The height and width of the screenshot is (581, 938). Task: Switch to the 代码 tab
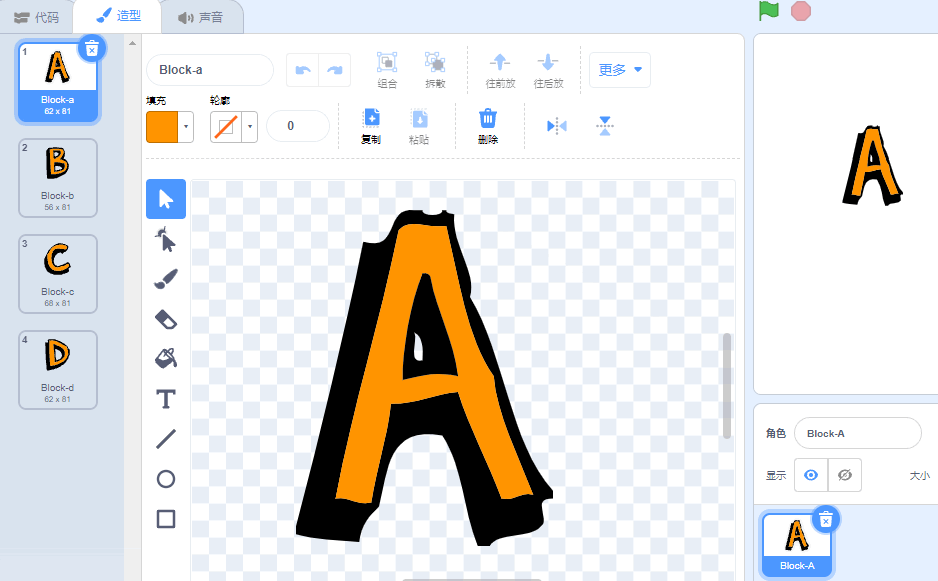pyautogui.click(x=36, y=17)
